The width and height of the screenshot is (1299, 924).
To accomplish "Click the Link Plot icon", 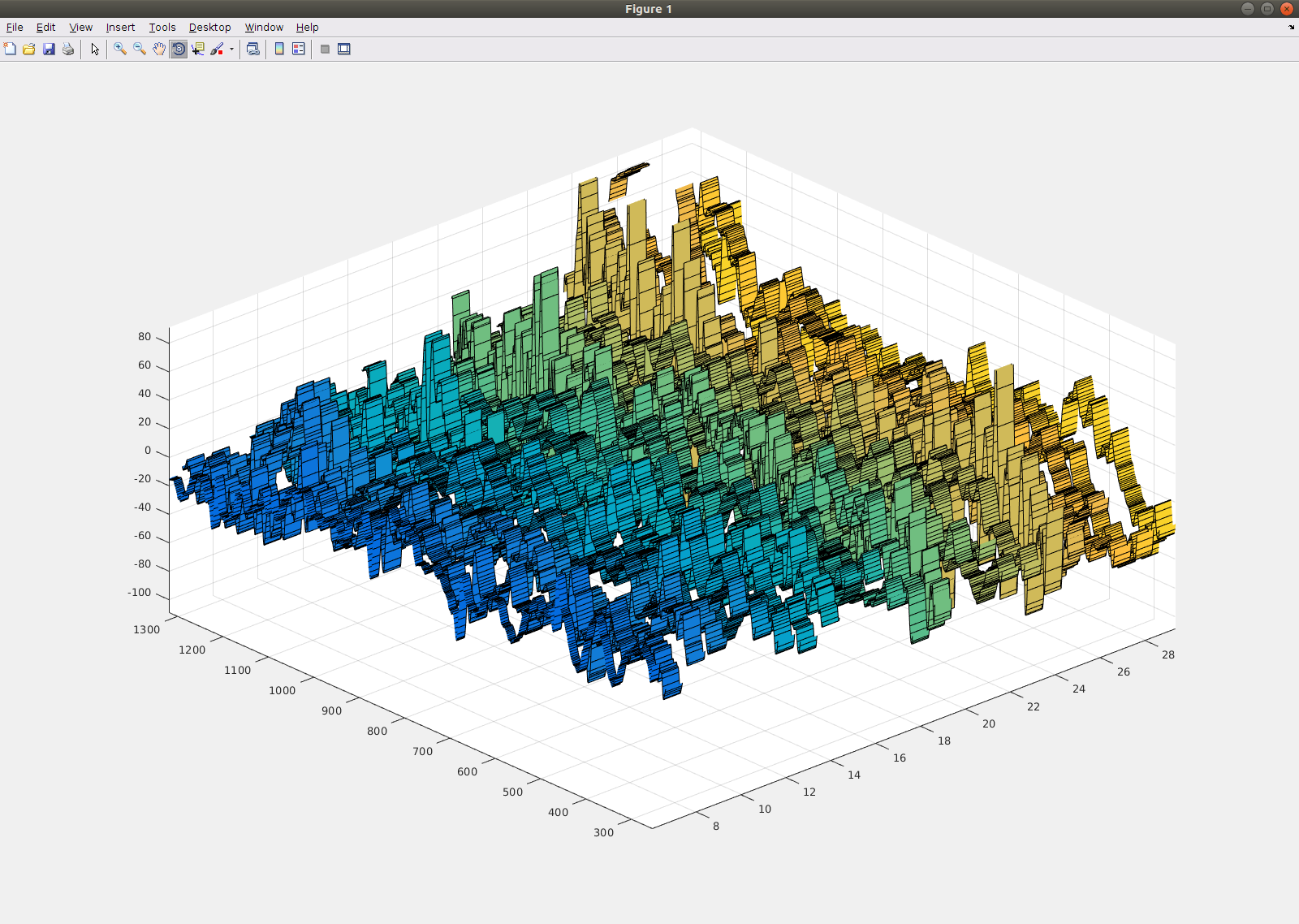I will tap(253, 49).
